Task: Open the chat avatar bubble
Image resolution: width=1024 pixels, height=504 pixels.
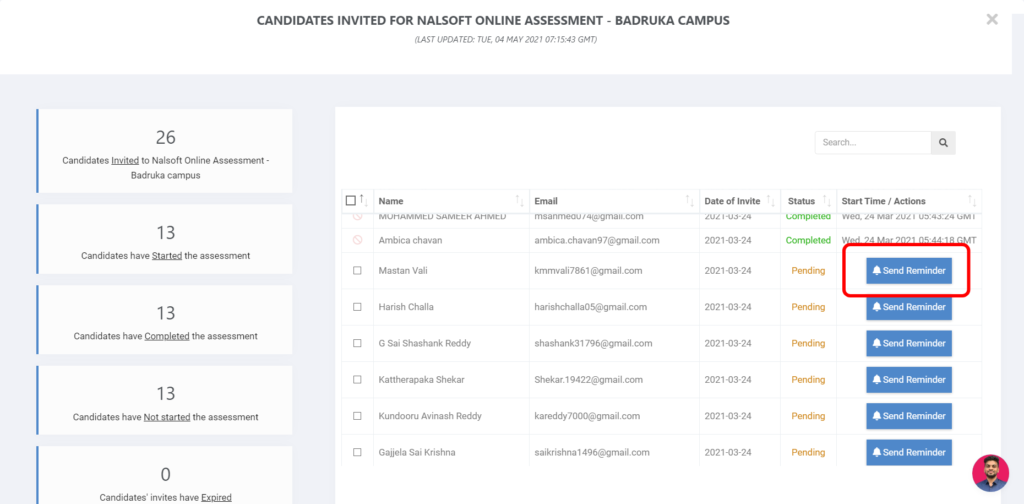Action: click(x=990, y=473)
